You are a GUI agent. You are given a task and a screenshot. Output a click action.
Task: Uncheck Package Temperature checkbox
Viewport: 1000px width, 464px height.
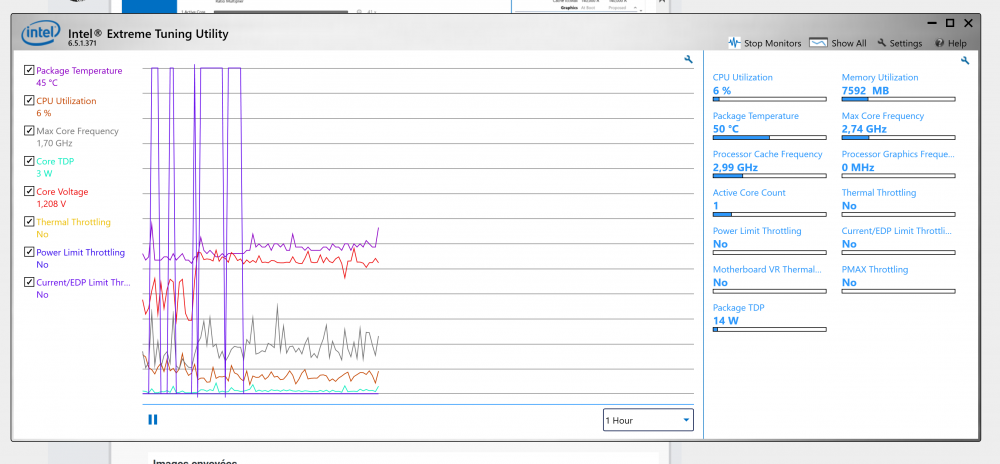pos(29,70)
